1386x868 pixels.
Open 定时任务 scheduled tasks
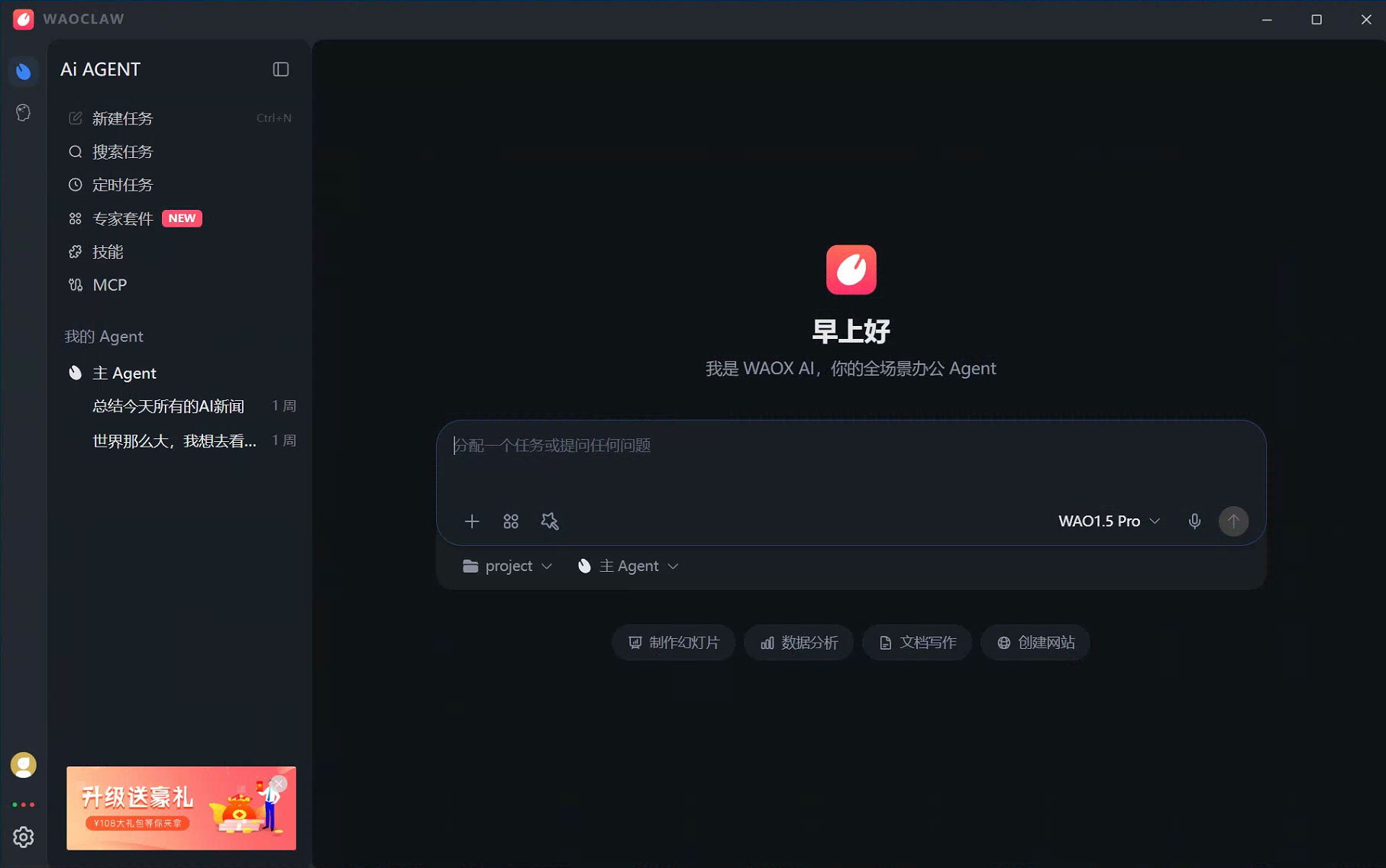181,185
